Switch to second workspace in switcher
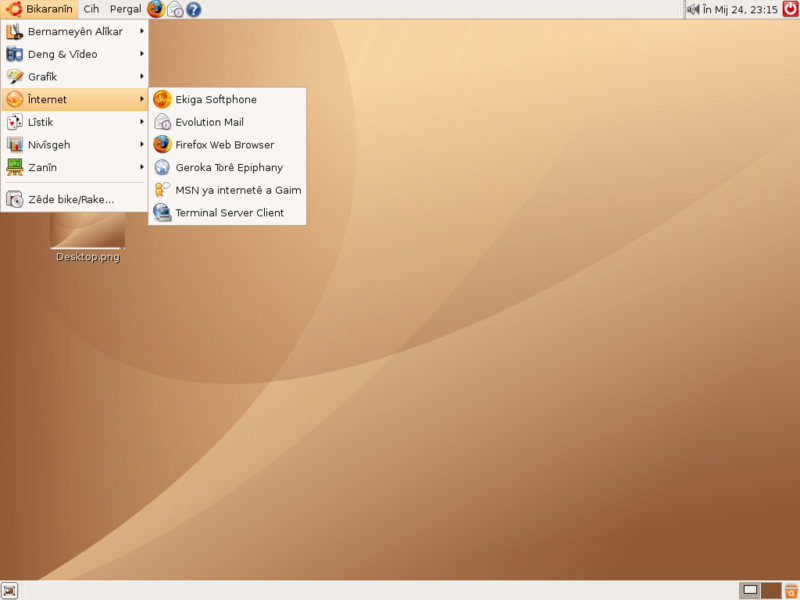Viewport: 800px width, 600px height. pyautogui.click(x=771, y=590)
